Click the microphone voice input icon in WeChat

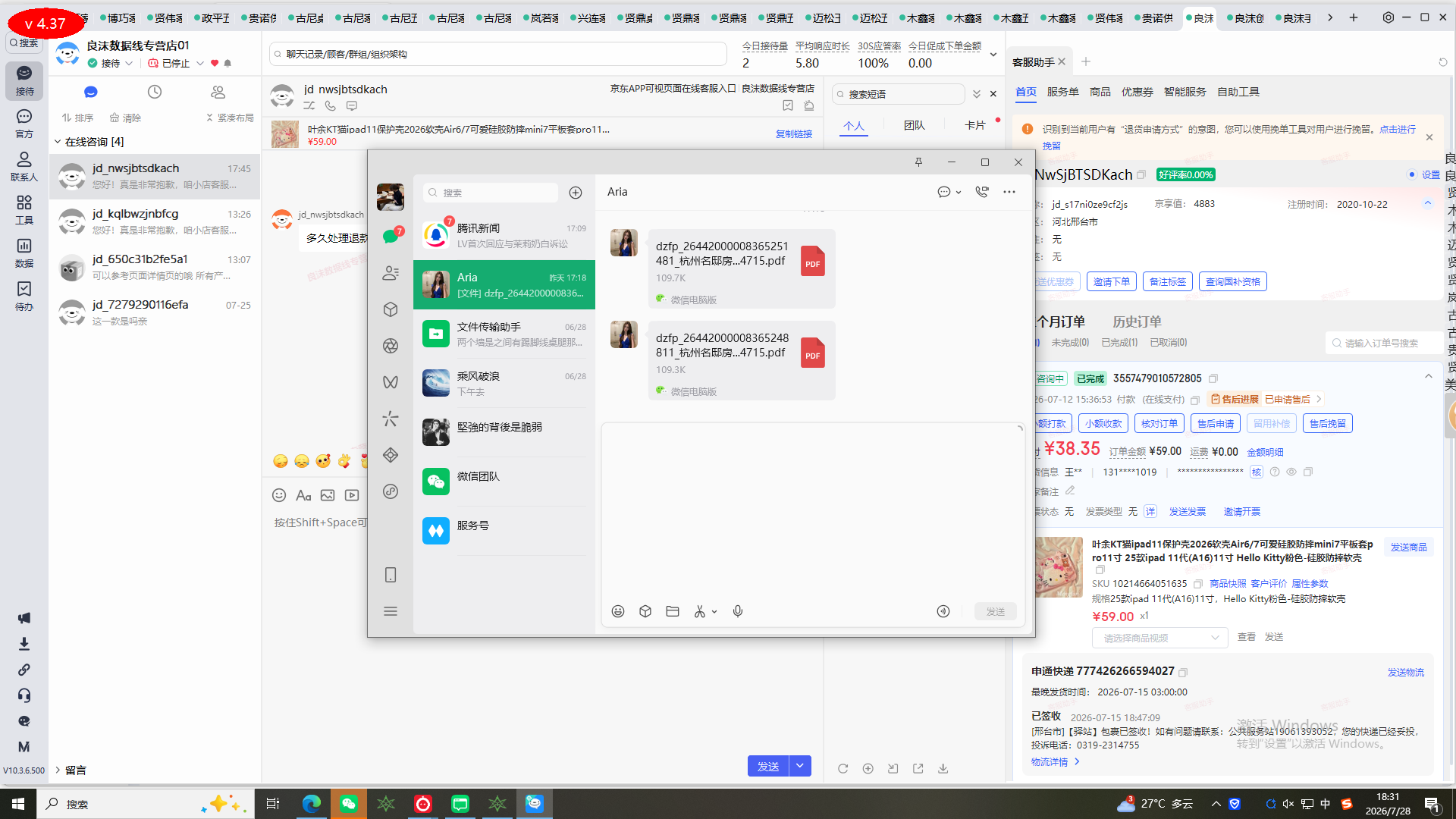738,611
